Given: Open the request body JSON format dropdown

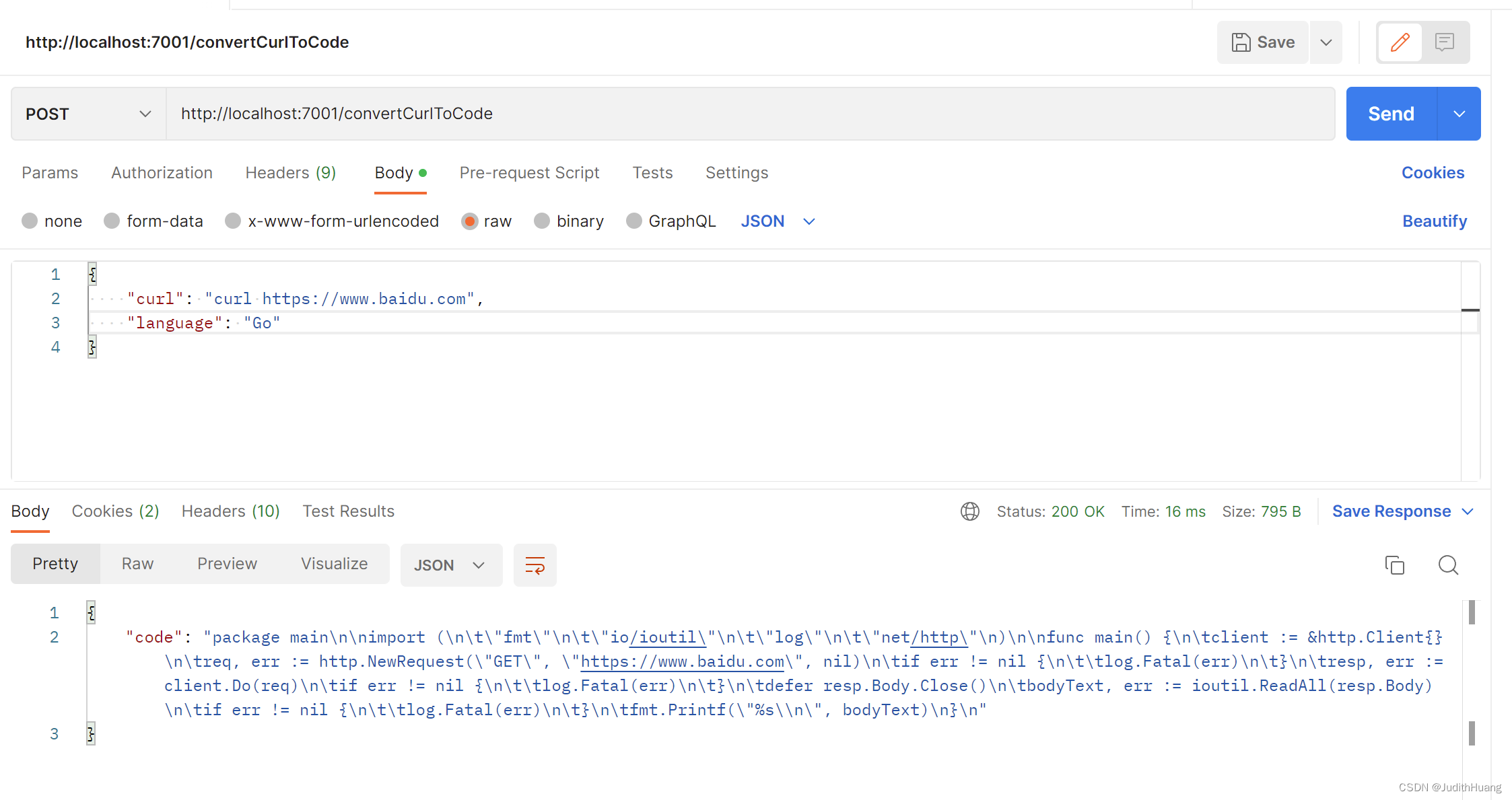Looking at the screenshot, I should click(778, 221).
